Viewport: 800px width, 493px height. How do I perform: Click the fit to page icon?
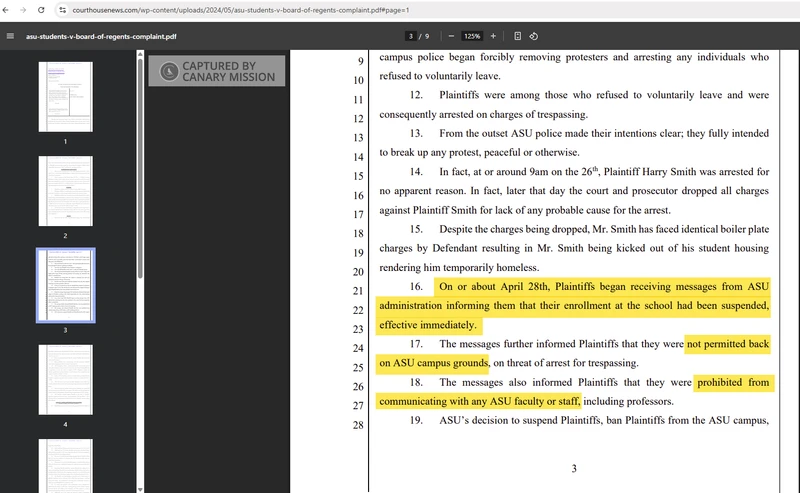point(518,36)
